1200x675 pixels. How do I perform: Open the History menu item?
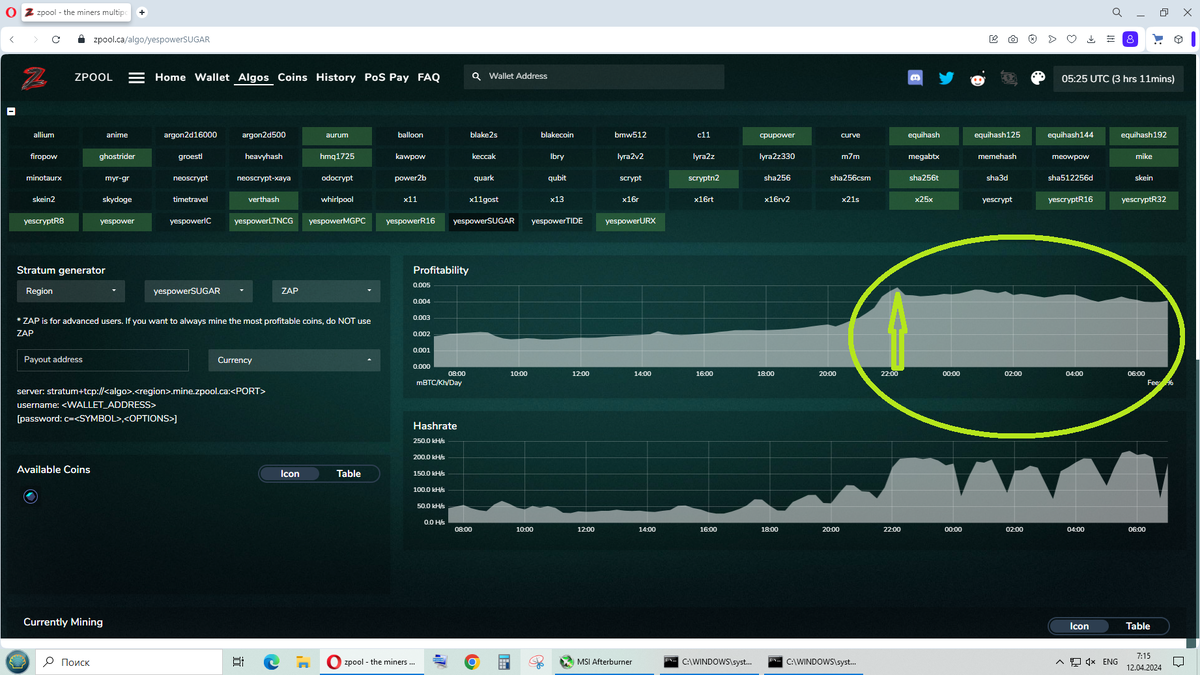pos(336,77)
